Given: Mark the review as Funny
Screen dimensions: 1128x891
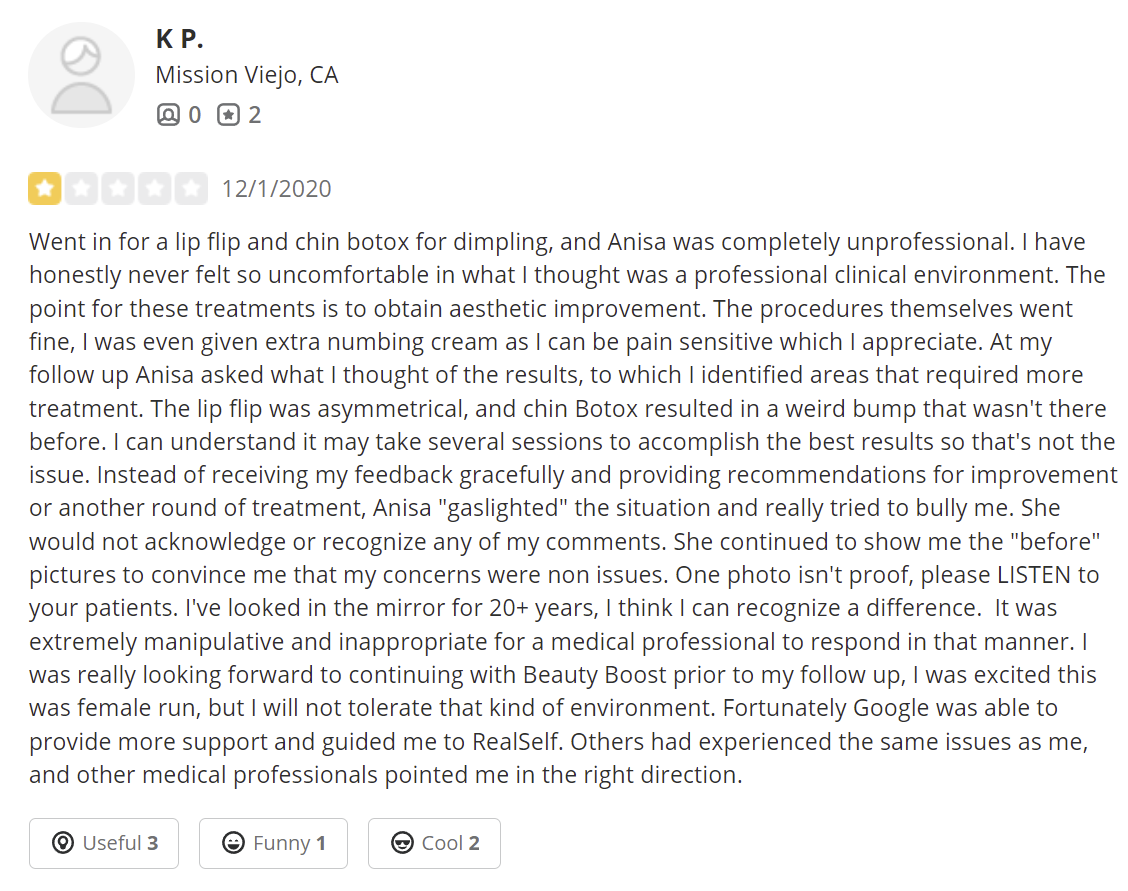Looking at the screenshot, I should point(273,843).
